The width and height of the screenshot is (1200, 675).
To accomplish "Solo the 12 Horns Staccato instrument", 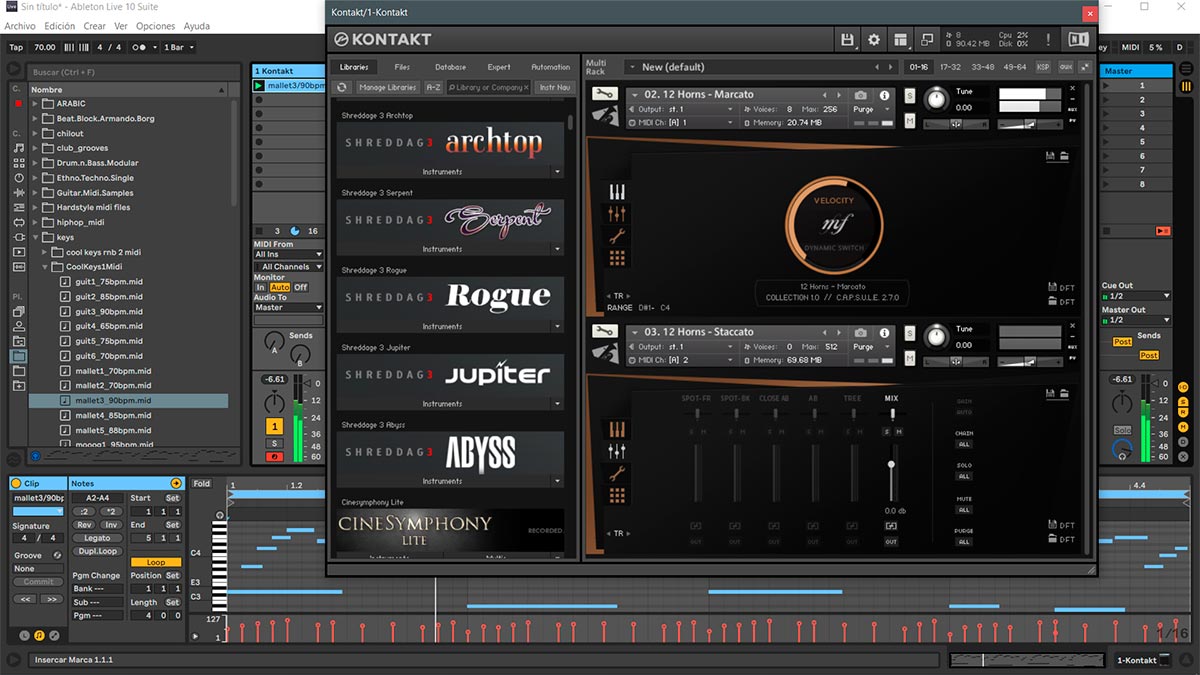I will point(910,332).
